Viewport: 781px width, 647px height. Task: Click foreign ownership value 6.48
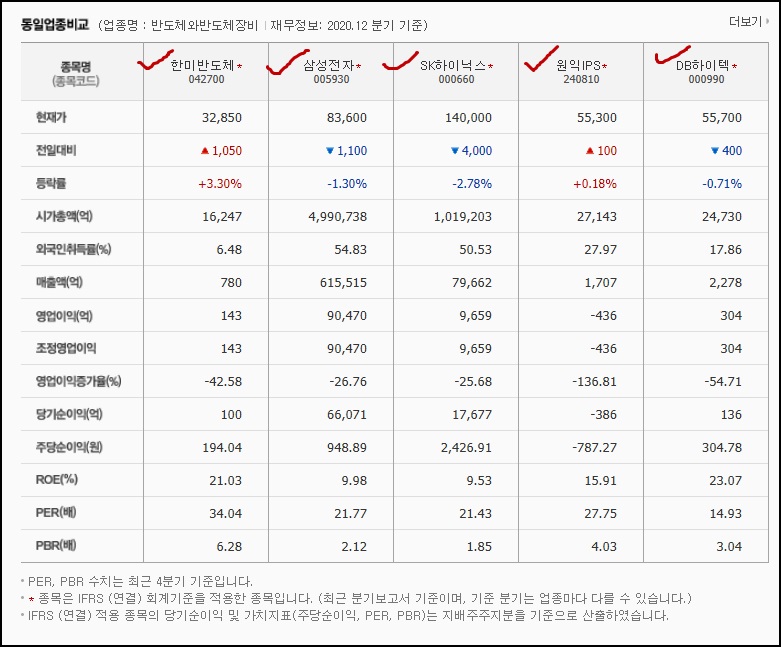pyautogui.click(x=229, y=250)
